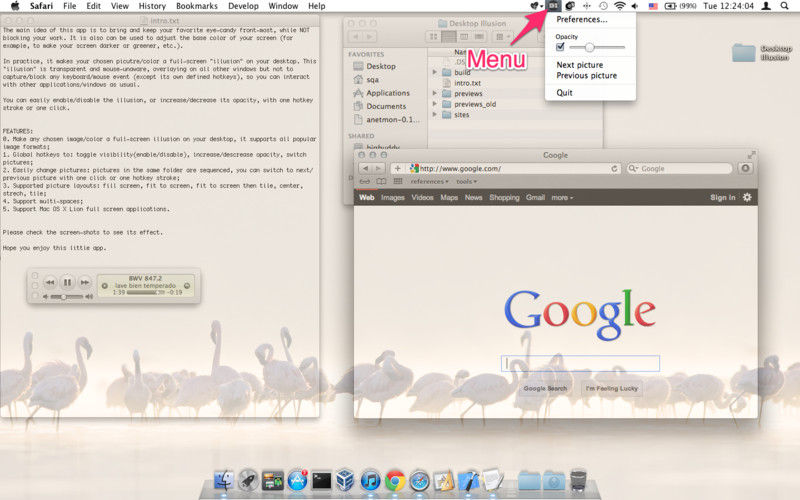The image size is (800, 500).
Task: Open Finder from the Dock
Action: tap(223, 480)
